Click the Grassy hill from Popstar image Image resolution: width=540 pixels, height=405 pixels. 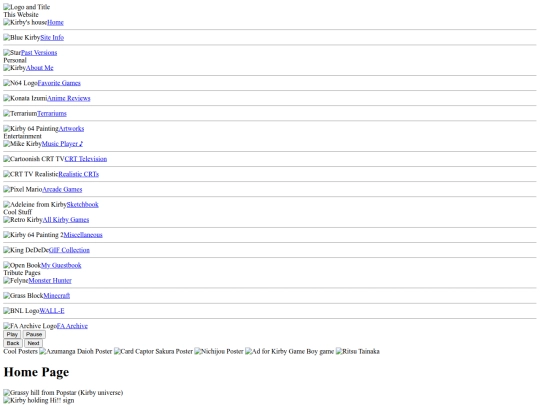(x=63, y=393)
